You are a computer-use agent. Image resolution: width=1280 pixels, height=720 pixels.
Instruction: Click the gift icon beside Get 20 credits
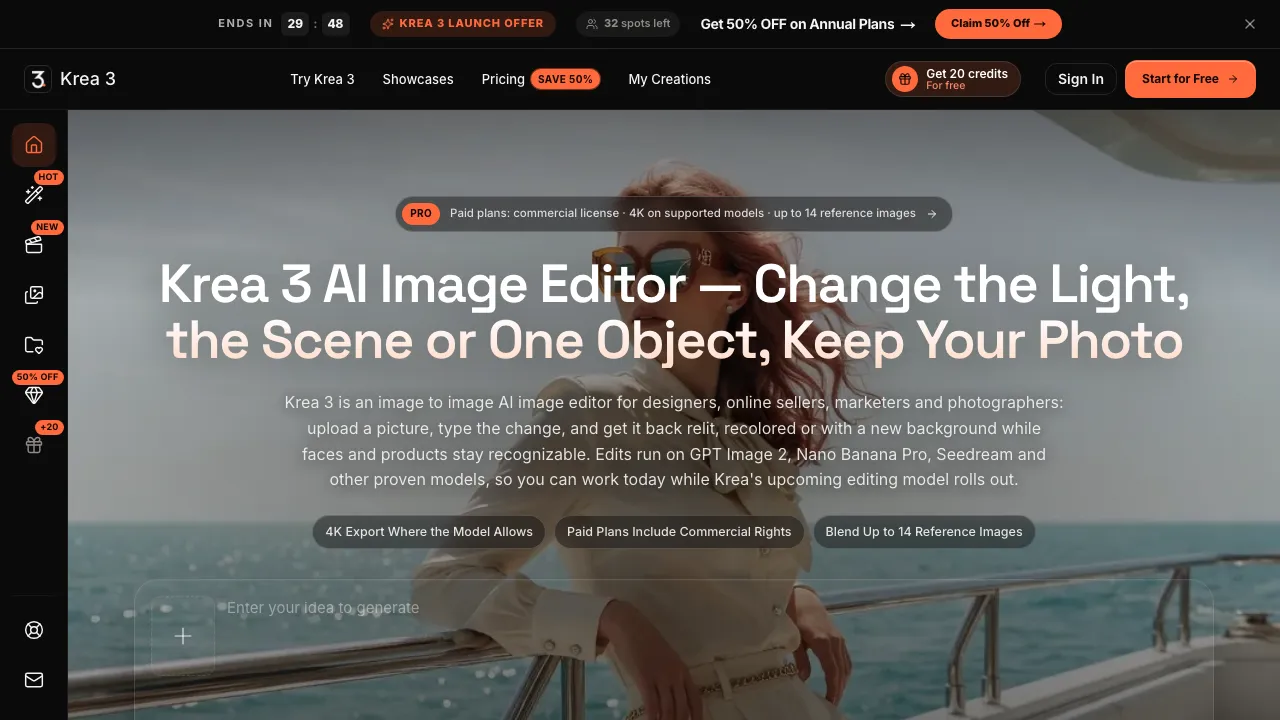pos(905,79)
